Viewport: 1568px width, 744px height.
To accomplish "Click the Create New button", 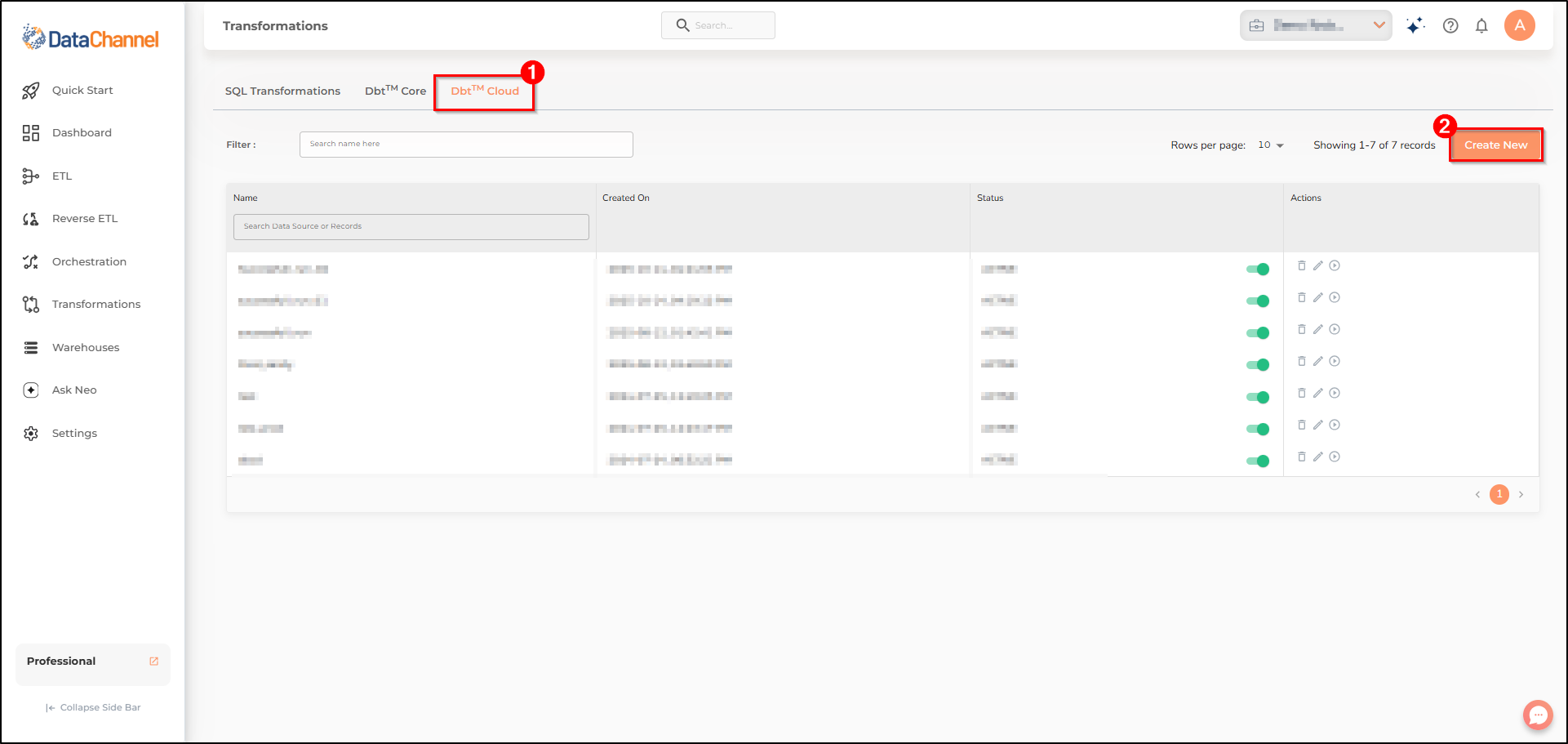I will (1495, 145).
